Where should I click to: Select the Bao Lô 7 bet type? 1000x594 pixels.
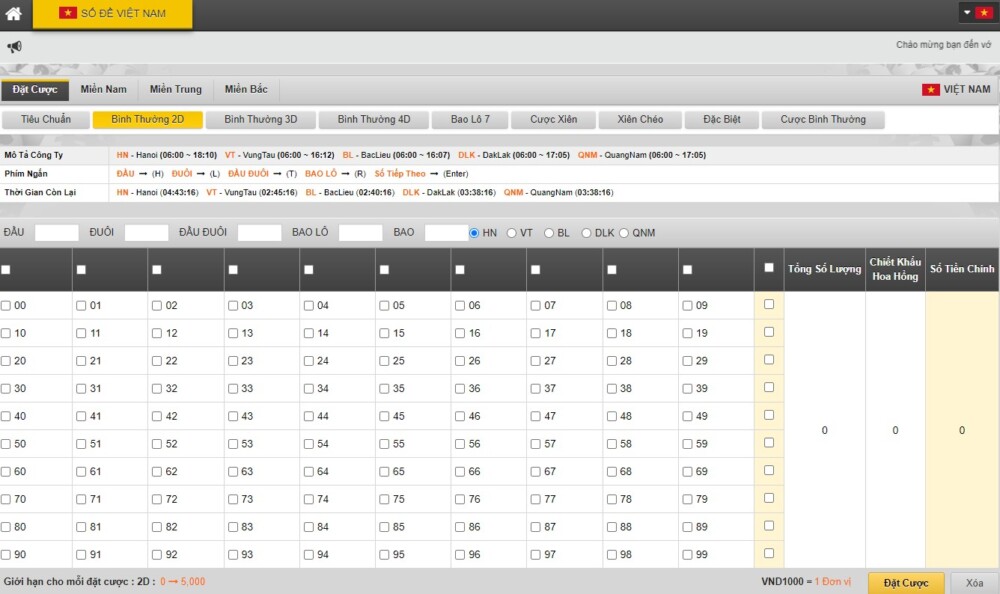pyautogui.click(x=470, y=120)
